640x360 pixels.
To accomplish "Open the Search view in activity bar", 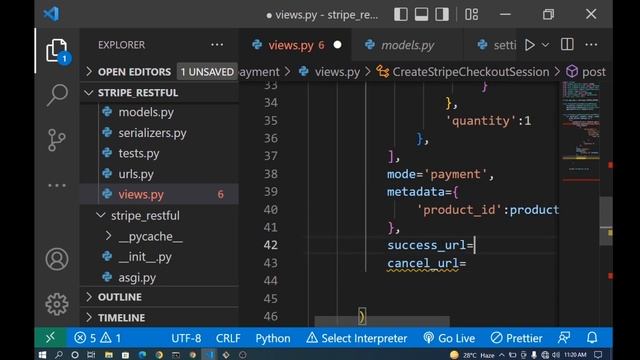I will (57, 95).
